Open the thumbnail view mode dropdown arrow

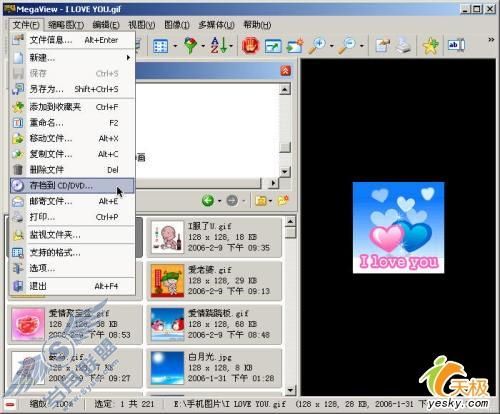pos(175,46)
